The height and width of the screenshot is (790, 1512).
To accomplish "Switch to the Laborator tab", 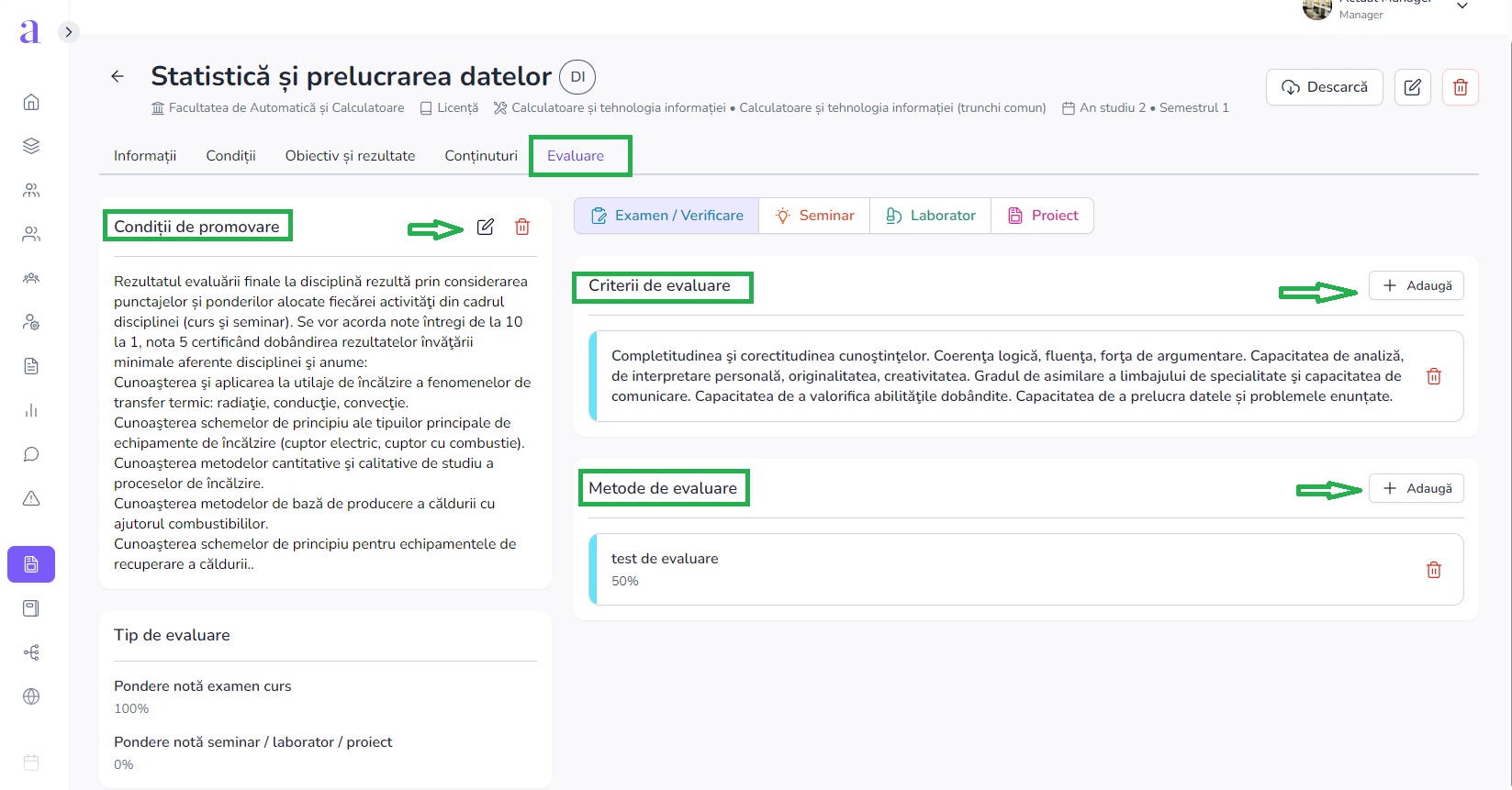I will (x=930, y=216).
